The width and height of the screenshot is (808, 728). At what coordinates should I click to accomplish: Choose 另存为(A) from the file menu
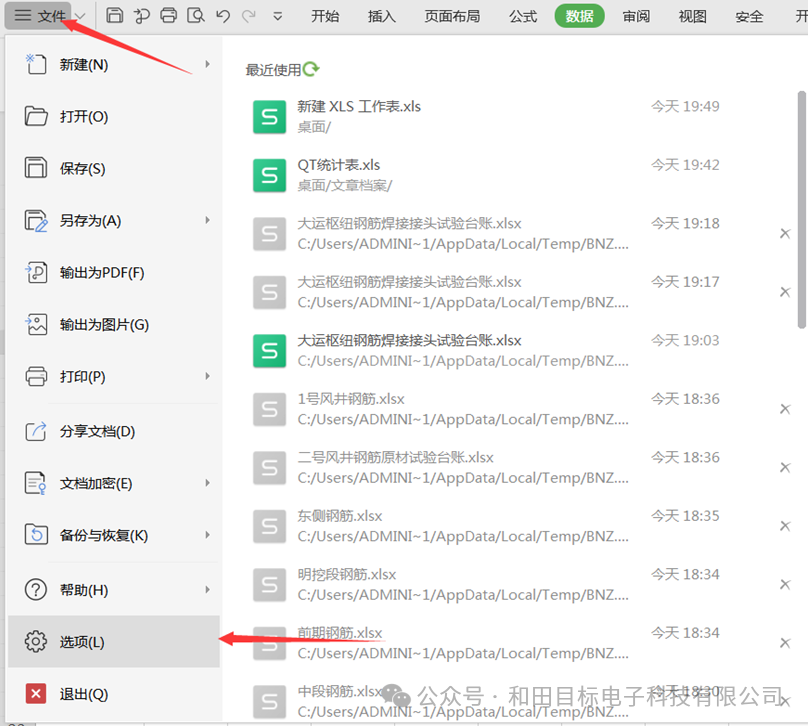click(x=113, y=221)
